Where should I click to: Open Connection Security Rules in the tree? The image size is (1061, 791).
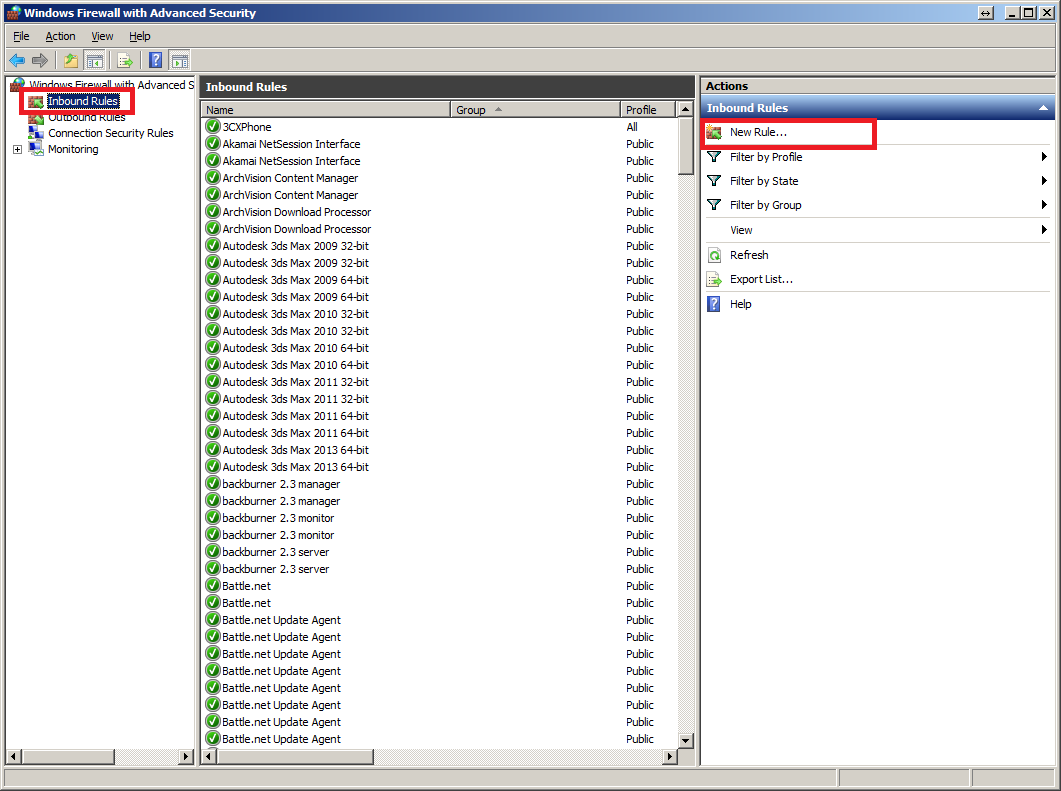pos(110,133)
